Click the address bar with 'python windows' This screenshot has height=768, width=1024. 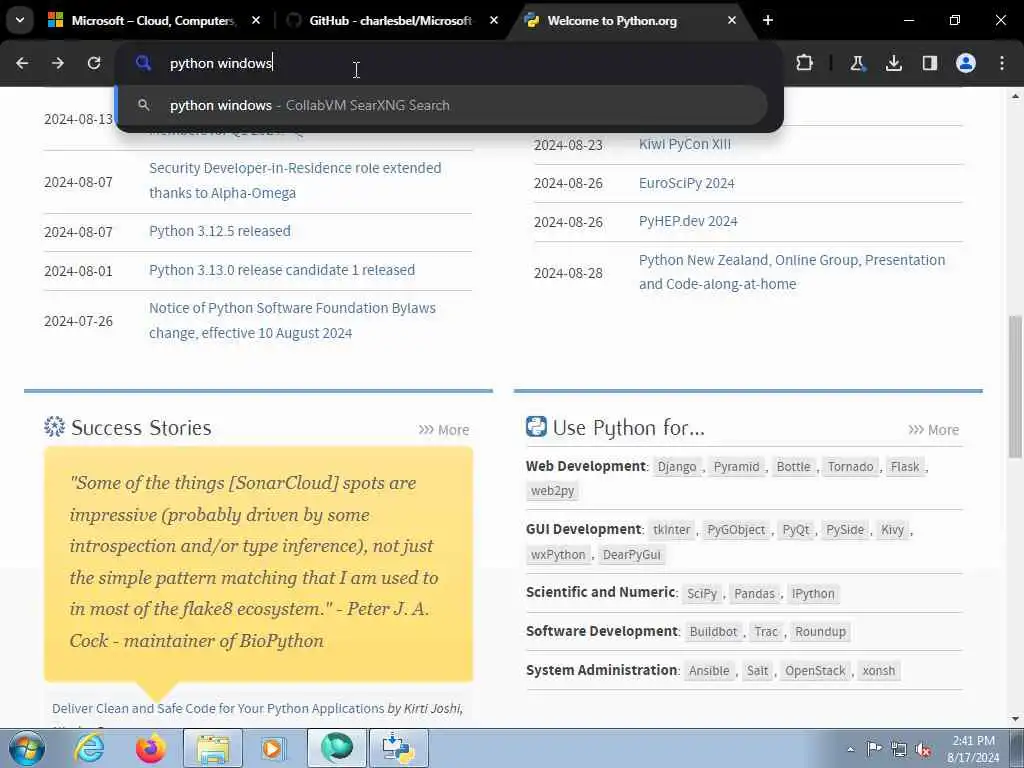[450, 63]
